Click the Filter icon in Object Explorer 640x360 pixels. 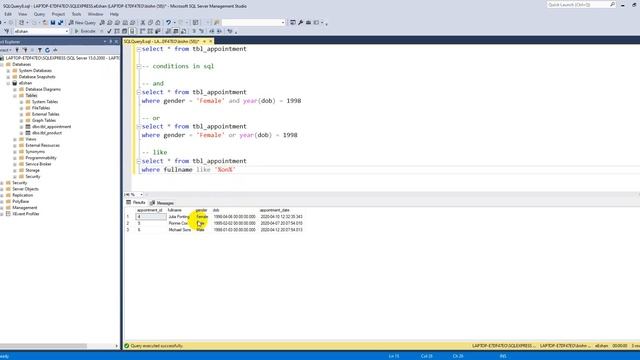pos(40,50)
